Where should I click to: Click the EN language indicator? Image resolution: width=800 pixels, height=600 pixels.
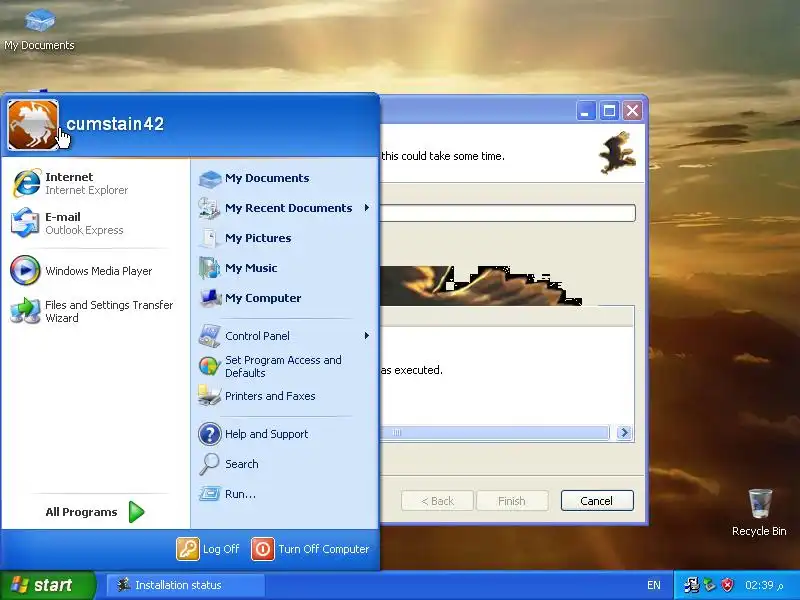[x=654, y=585]
